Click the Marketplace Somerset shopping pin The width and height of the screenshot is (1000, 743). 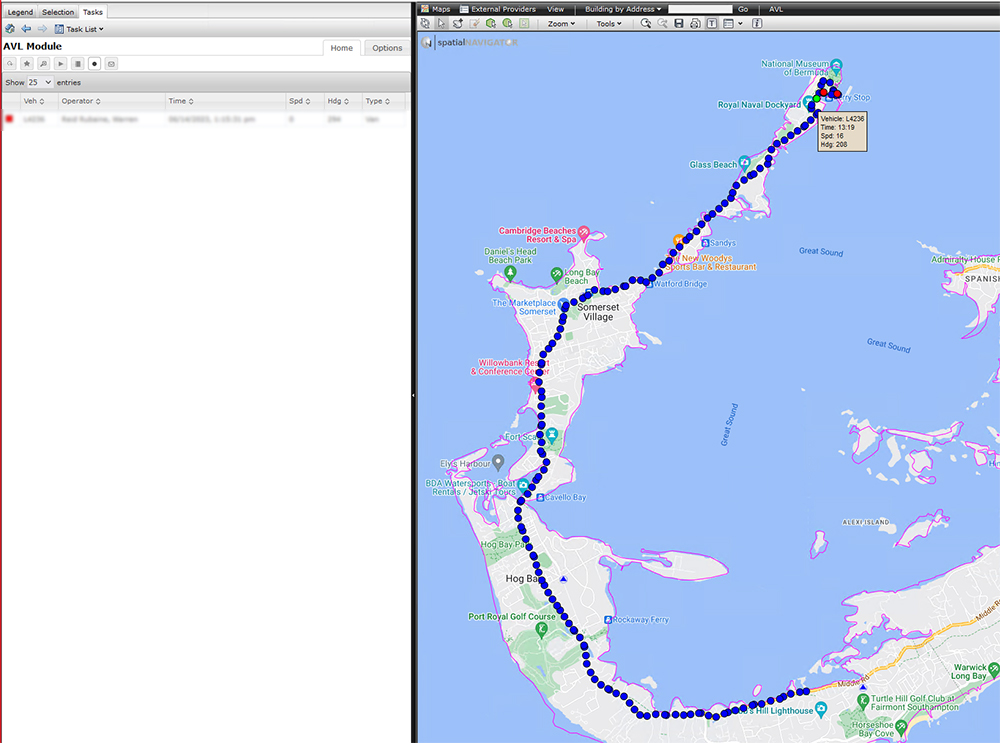562,304
